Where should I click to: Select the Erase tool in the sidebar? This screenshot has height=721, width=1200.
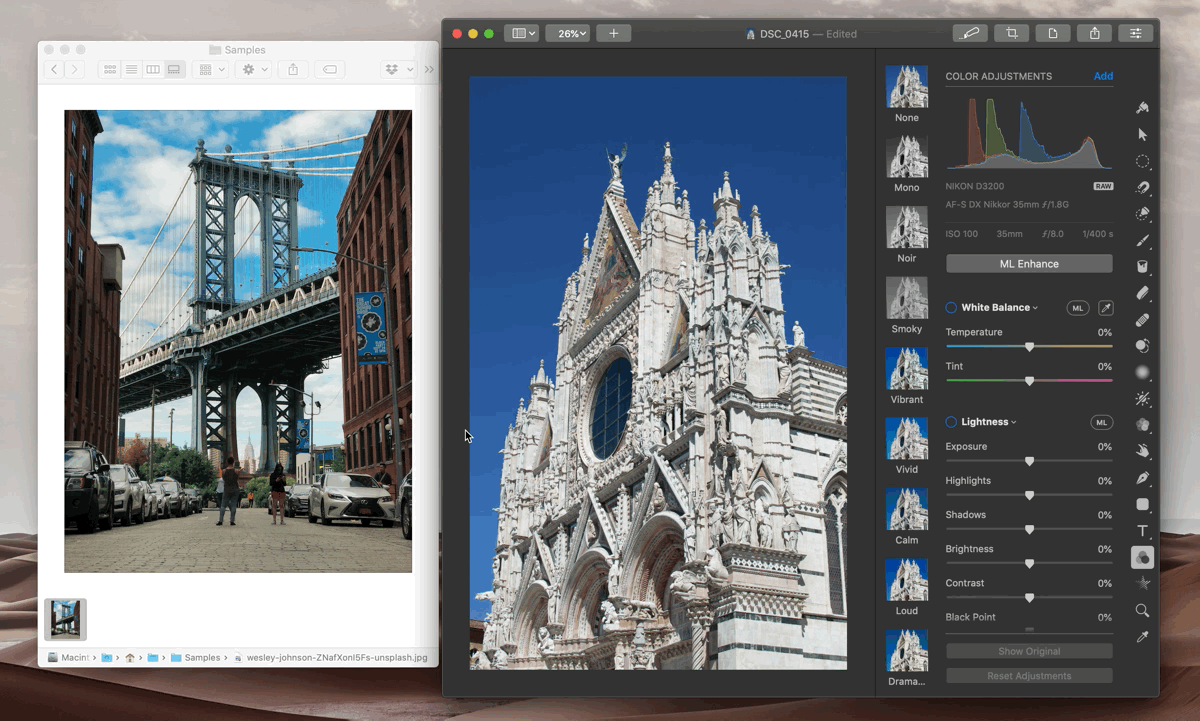coord(1143,293)
